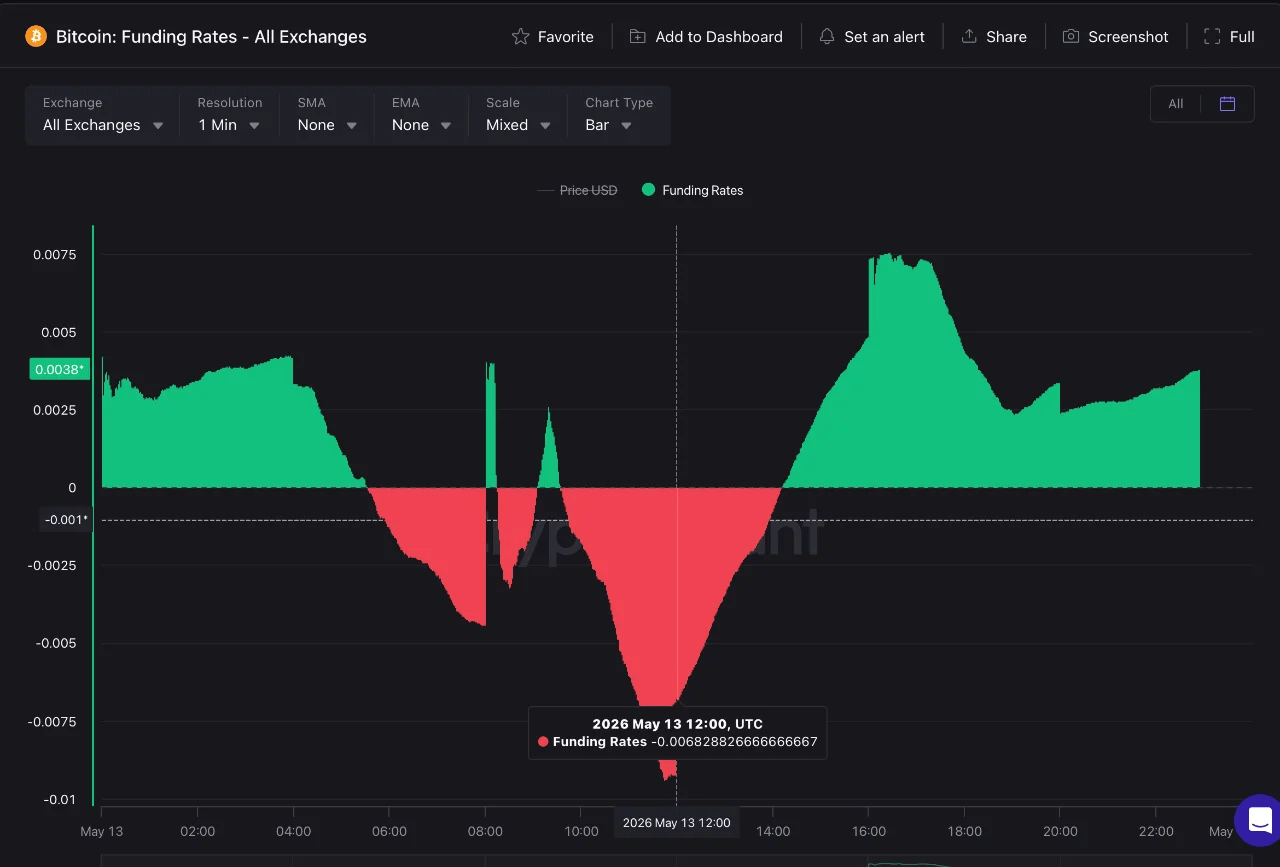Select the All time range button

(1176, 104)
